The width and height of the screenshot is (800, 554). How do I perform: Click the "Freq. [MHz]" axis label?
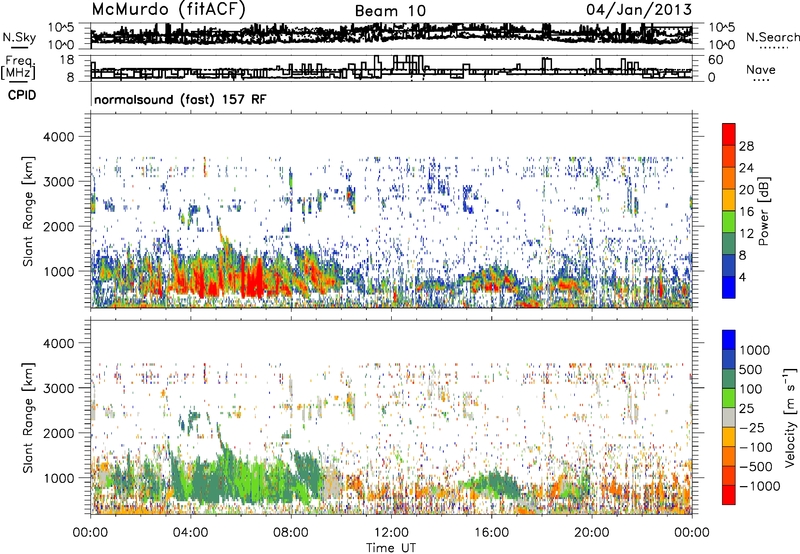tap(18, 68)
